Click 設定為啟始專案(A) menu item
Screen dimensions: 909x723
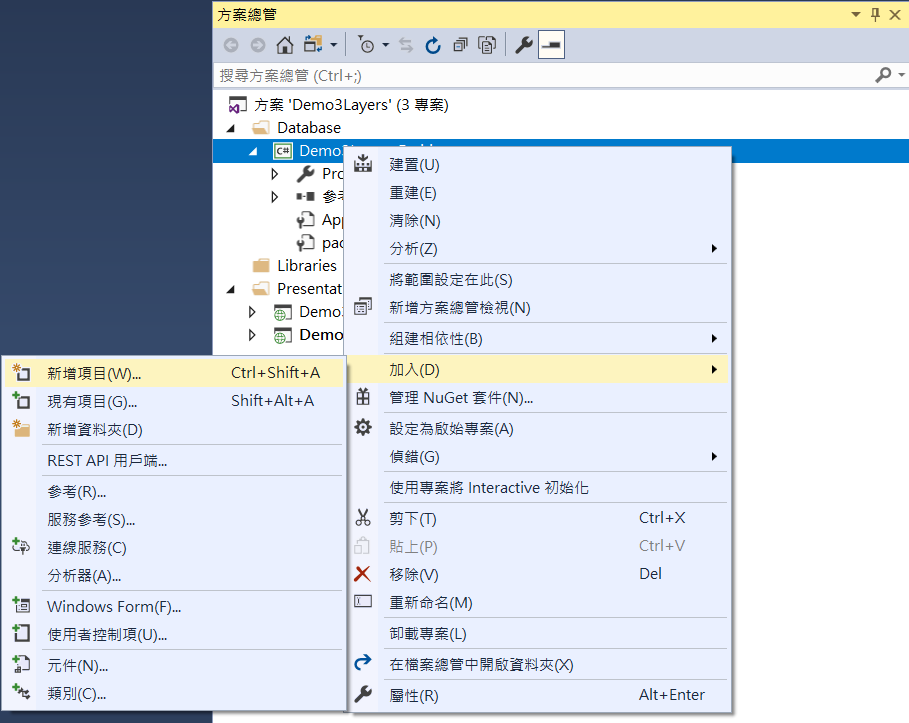pyautogui.click(x=451, y=429)
